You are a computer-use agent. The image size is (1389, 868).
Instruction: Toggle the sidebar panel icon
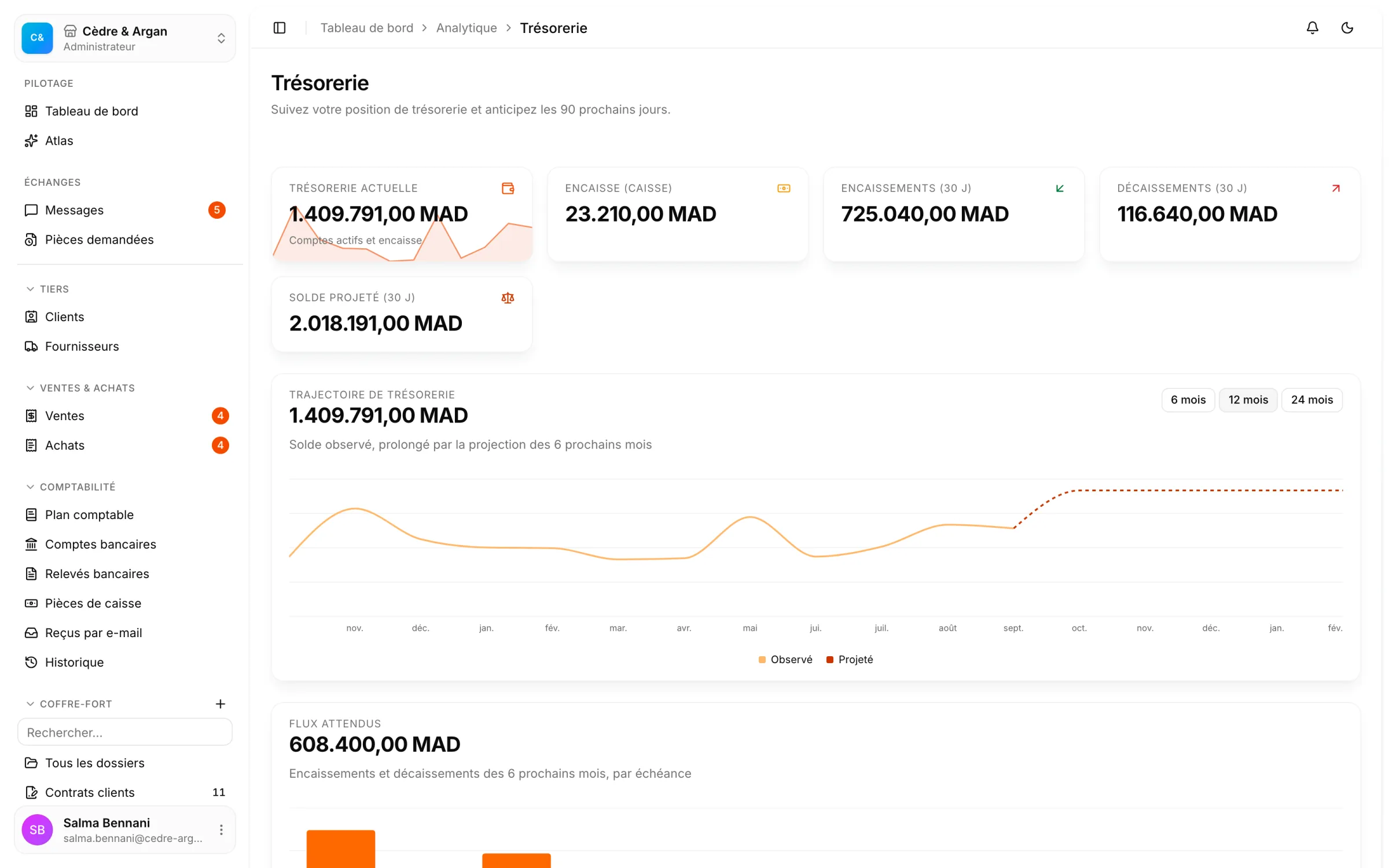tap(280, 28)
